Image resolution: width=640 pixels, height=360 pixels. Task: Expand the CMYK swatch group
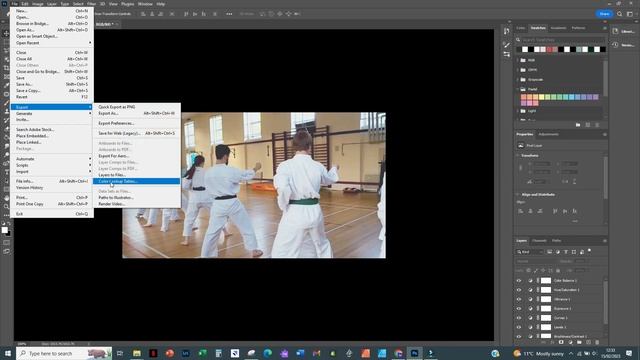pyautogui.click(x=518, y=70)
